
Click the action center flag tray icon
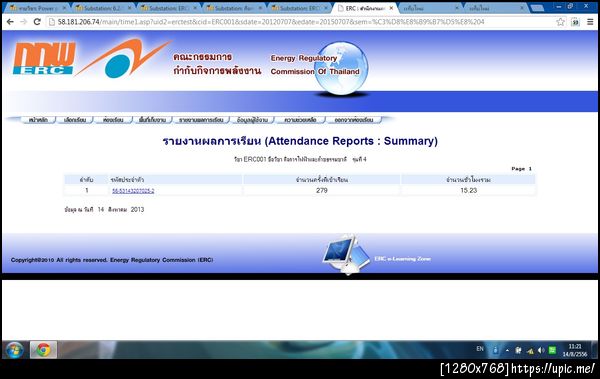point(518,350)
